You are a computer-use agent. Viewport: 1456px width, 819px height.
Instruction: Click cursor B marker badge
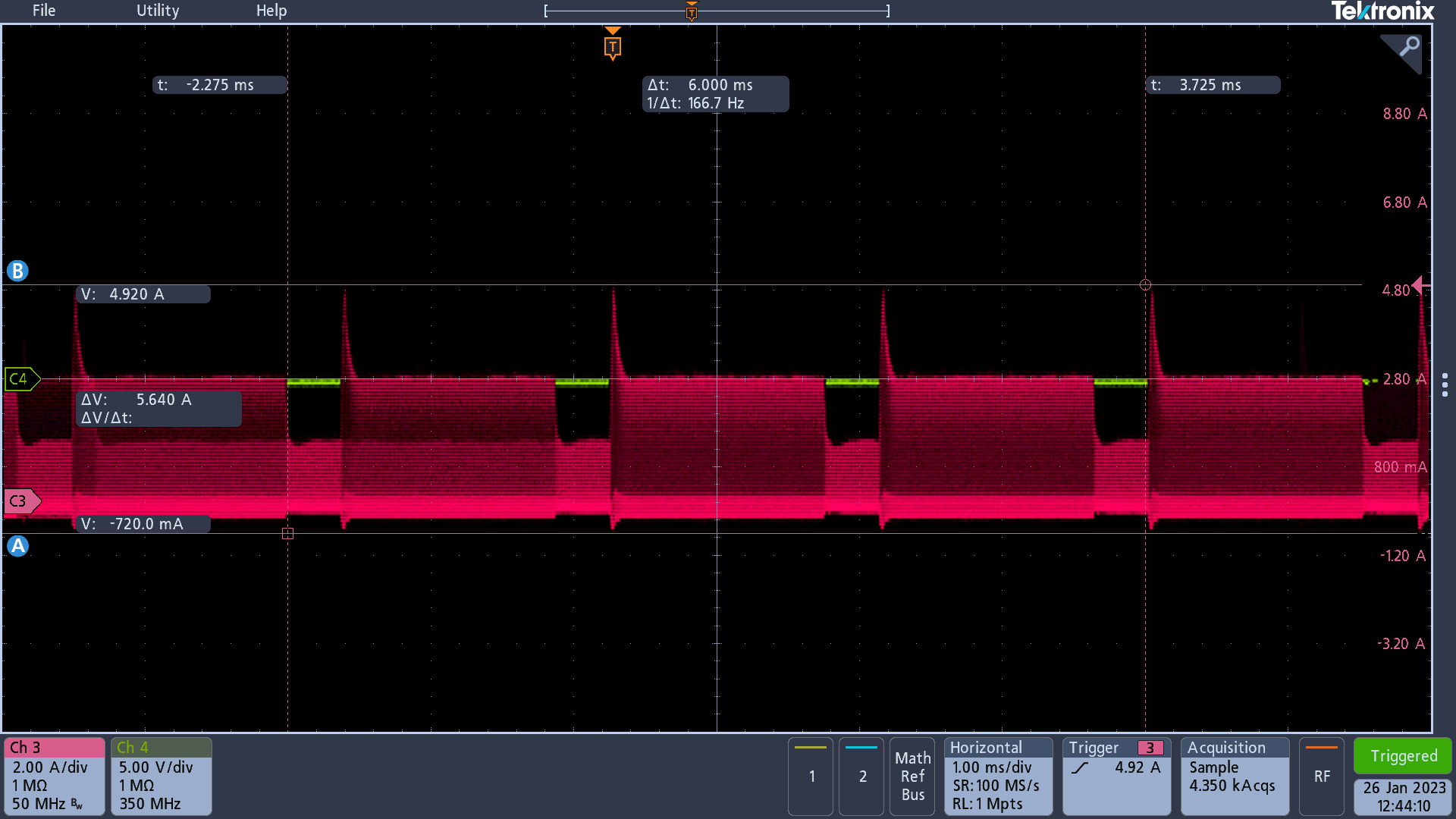17,271
